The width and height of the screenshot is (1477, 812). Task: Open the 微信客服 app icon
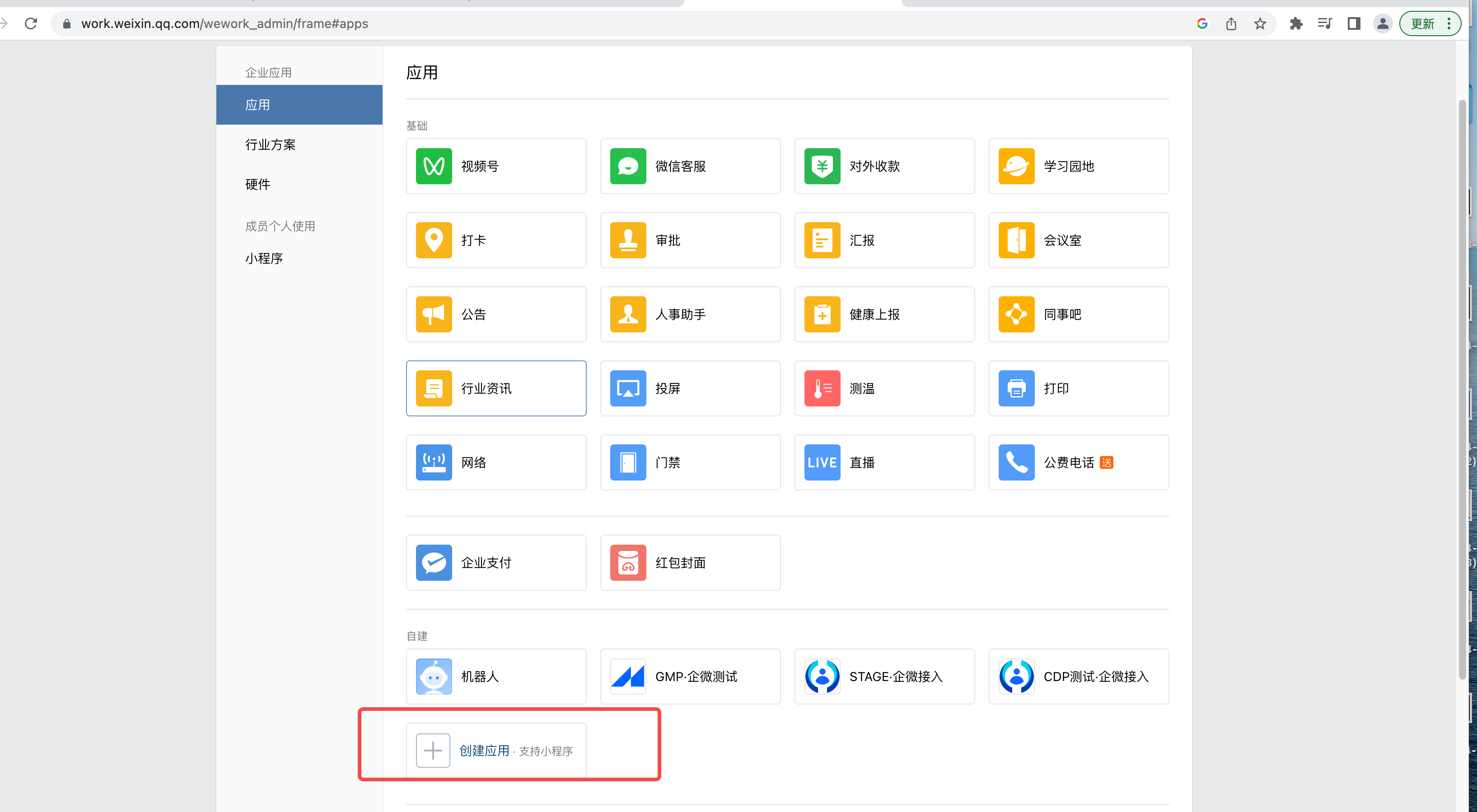628,166
